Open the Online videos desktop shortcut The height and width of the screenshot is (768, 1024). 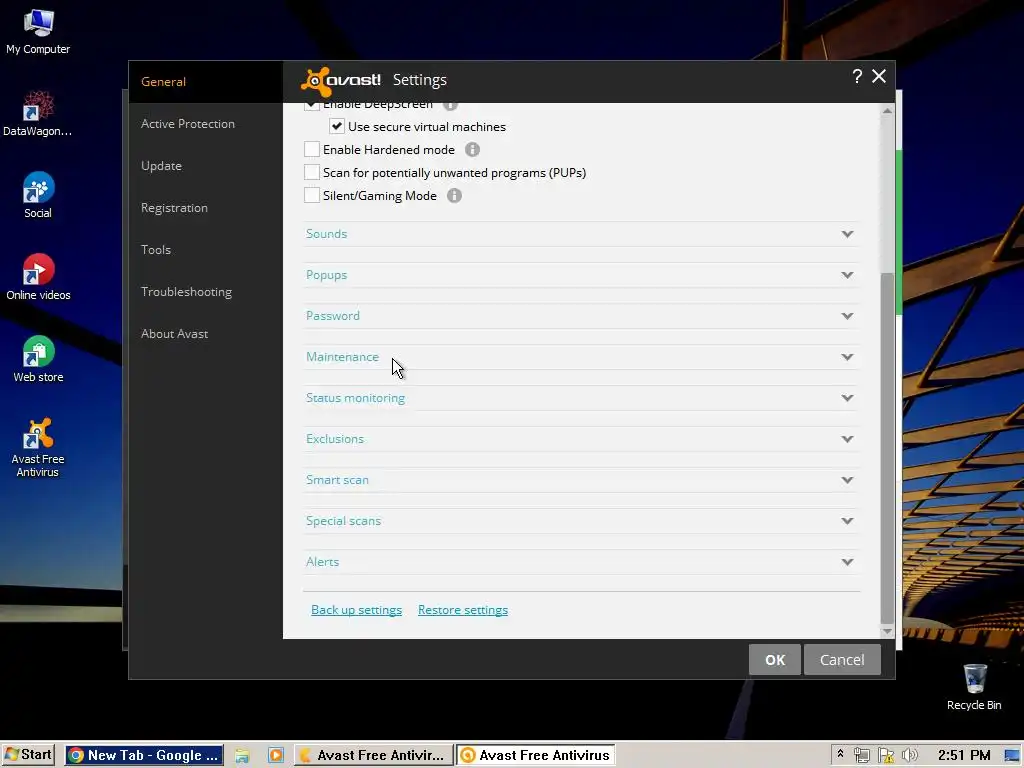[x=38, y=278]
